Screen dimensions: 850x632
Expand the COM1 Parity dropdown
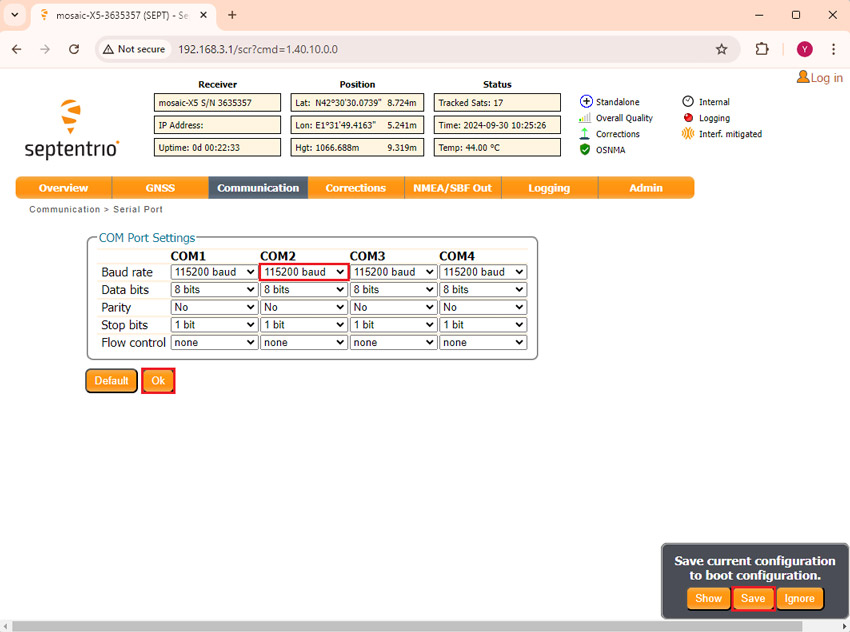tap(214, 308)
